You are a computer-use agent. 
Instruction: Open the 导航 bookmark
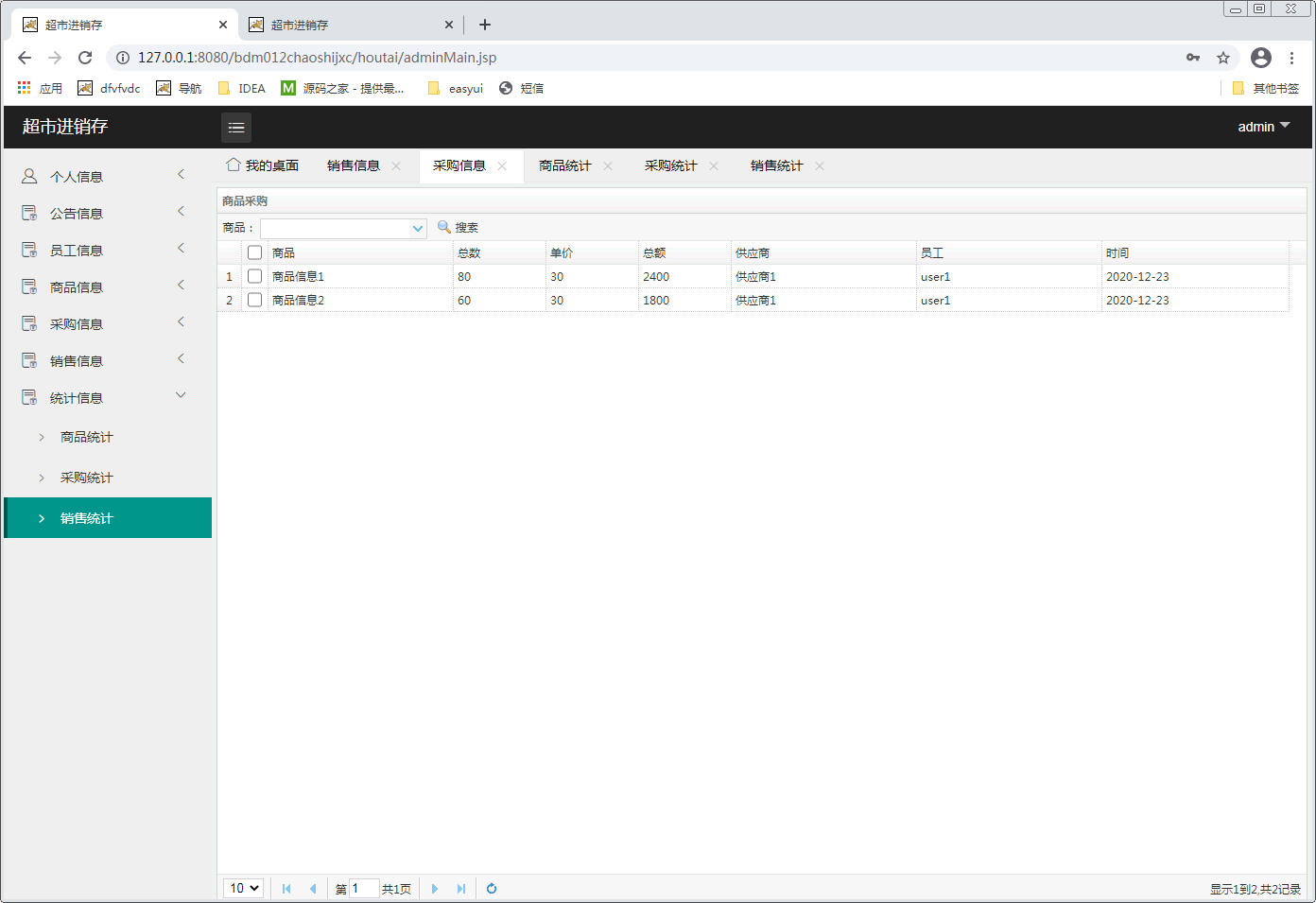click(x=179, y=88)
